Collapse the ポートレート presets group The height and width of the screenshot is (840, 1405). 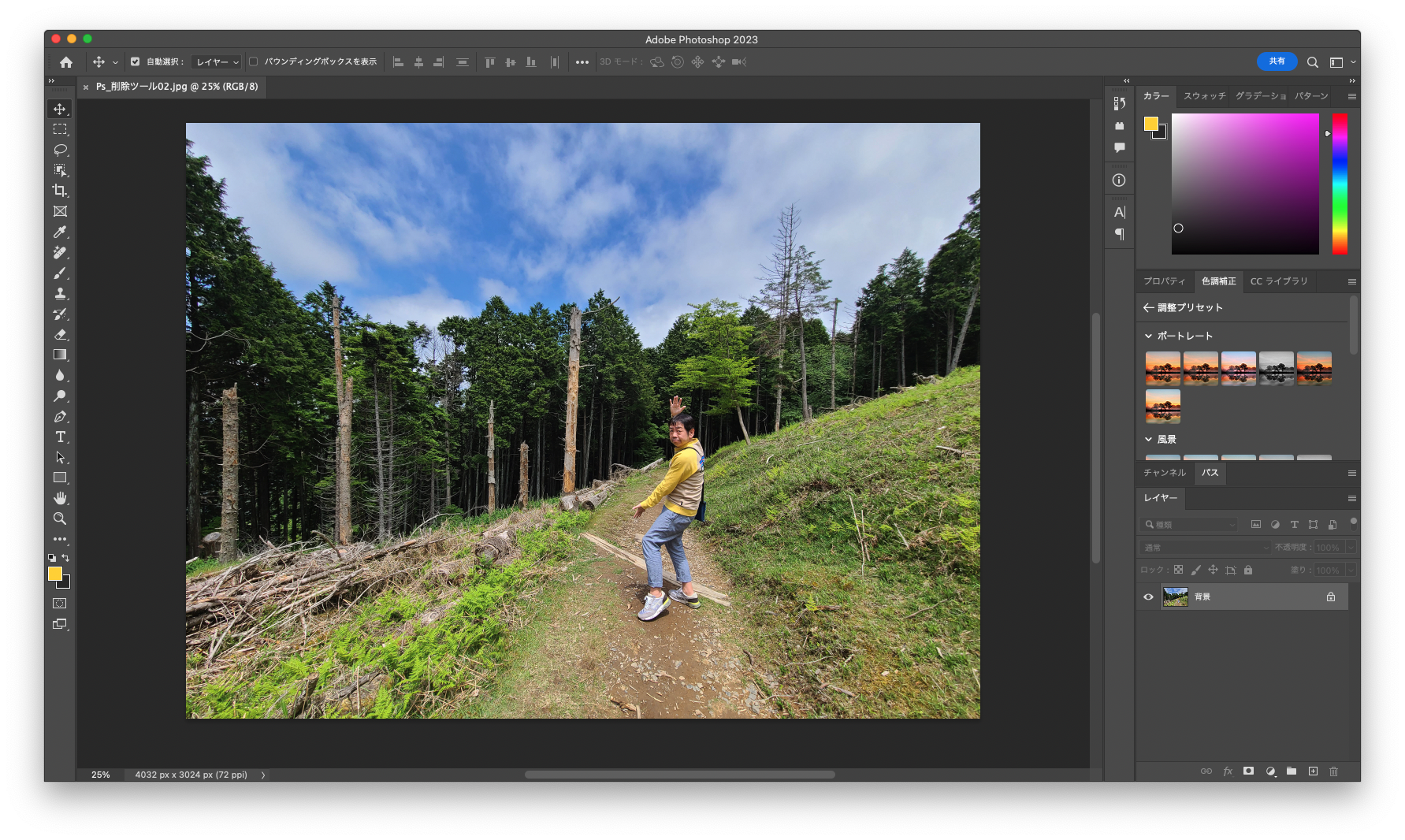click(x=1148, y=336)
